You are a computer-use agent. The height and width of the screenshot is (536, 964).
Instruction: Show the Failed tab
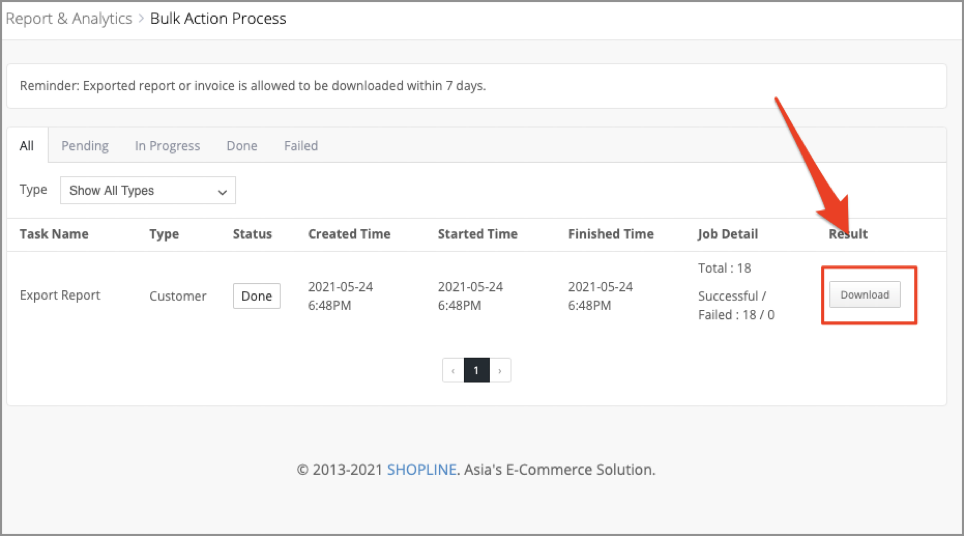(x=301, y=146)
